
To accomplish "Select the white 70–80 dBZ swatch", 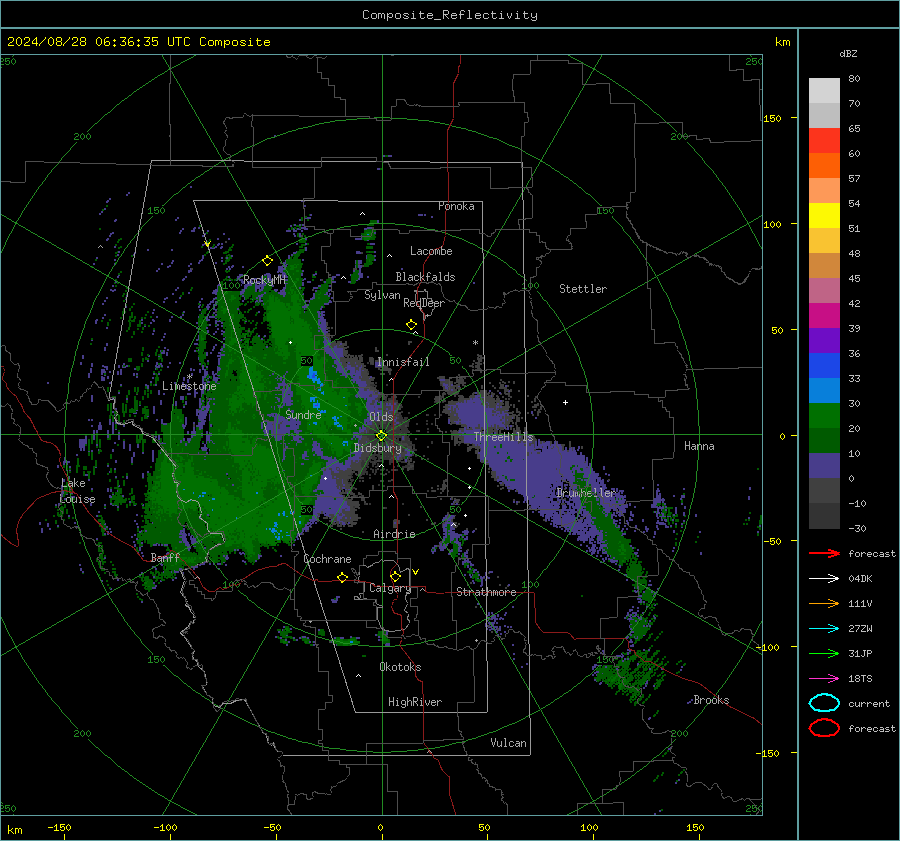I will 824,91.
